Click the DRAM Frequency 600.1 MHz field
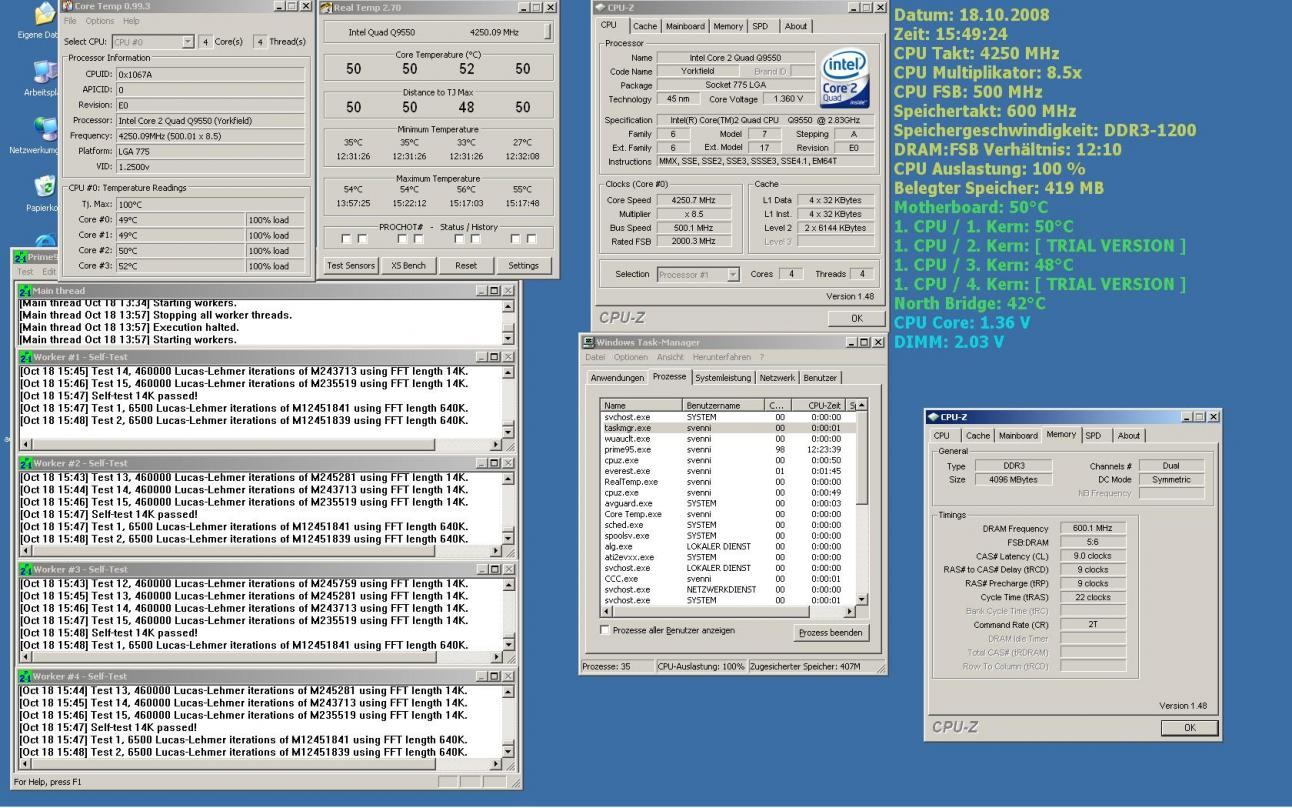Screen dimensions: 1292x808 point(1091,528)
